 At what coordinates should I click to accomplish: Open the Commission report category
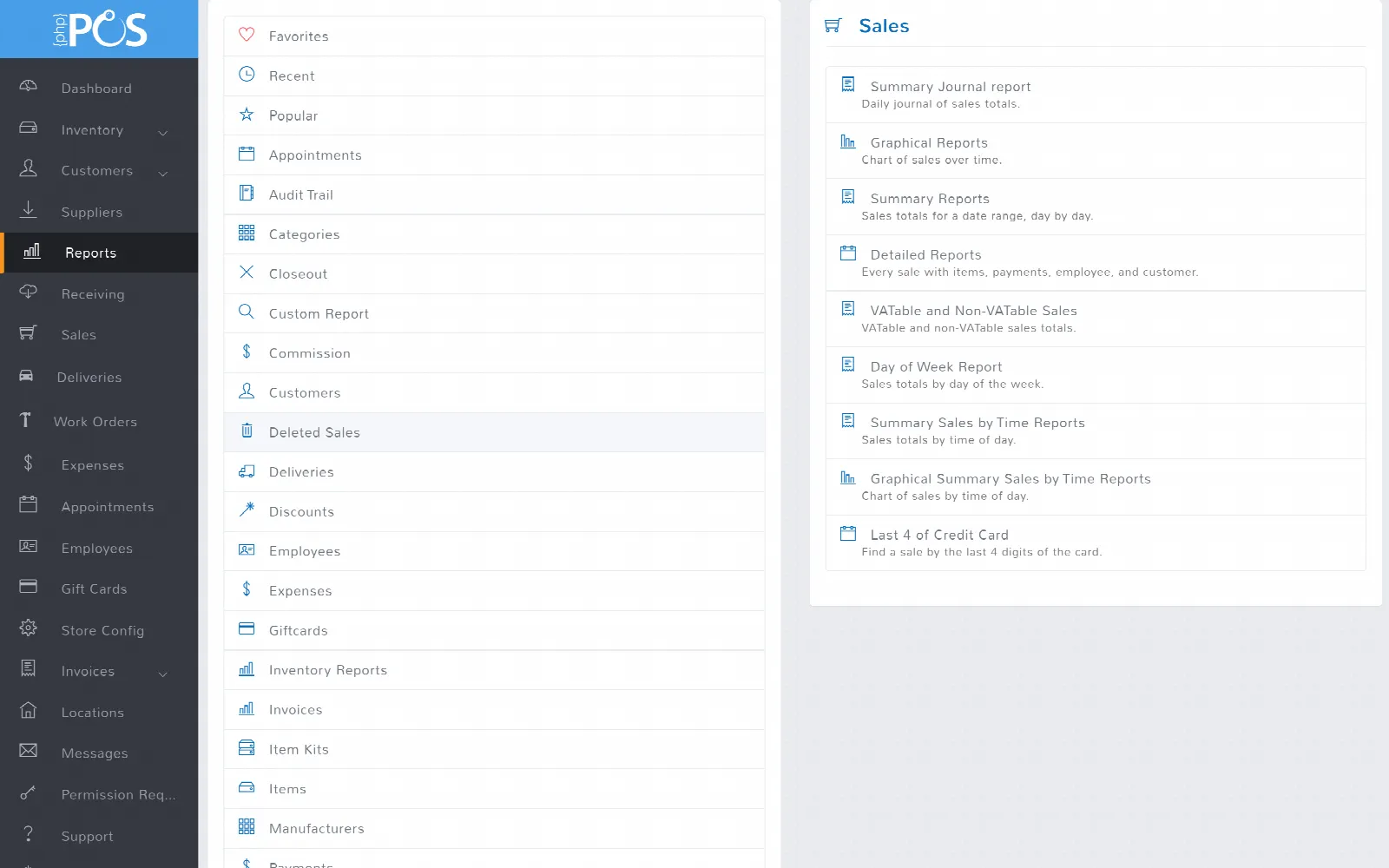pyautogui.click(x=494, y=353)
